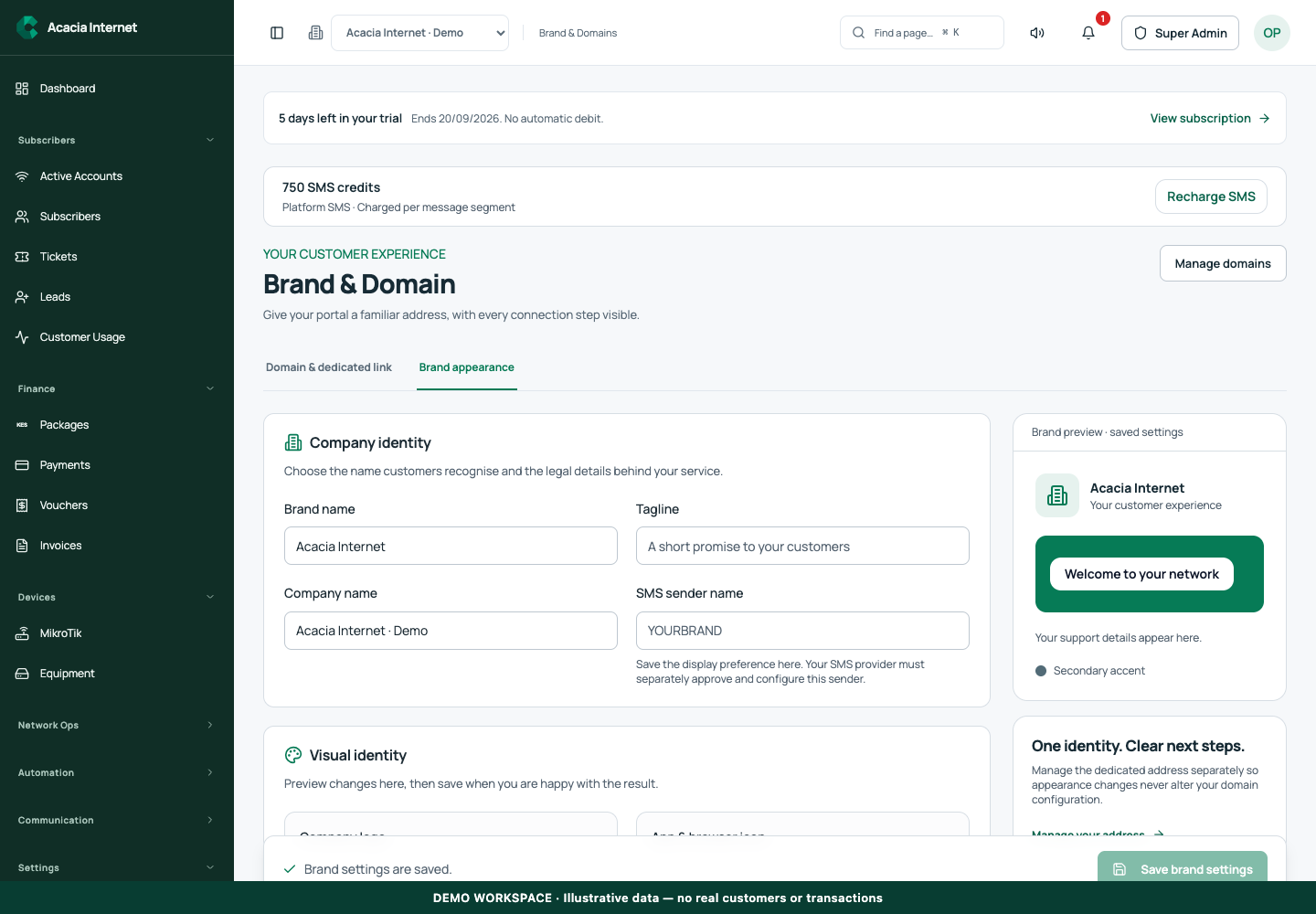Collapse the Subscribers sidebar section
This screenshot has height=914, width=1316.
(x=117, y=140)
